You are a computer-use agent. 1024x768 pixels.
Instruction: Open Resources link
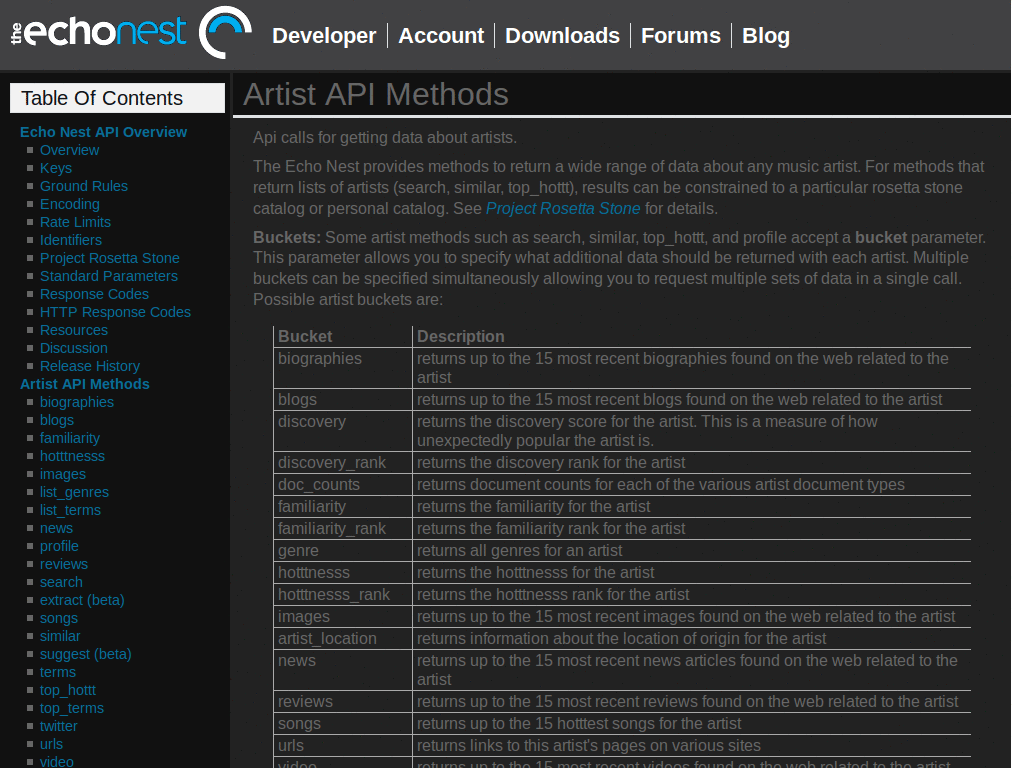pos(74,330)
